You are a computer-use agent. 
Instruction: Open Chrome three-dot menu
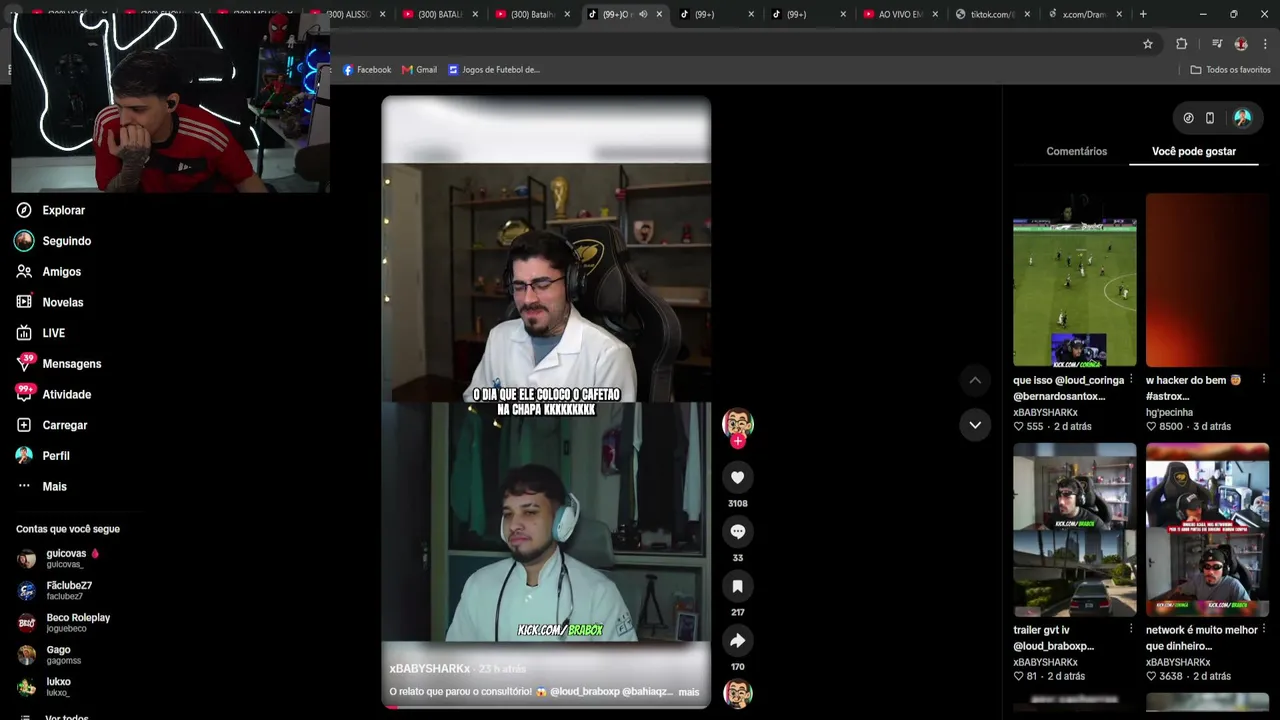pyautogui.click(x=1265, y=44)
